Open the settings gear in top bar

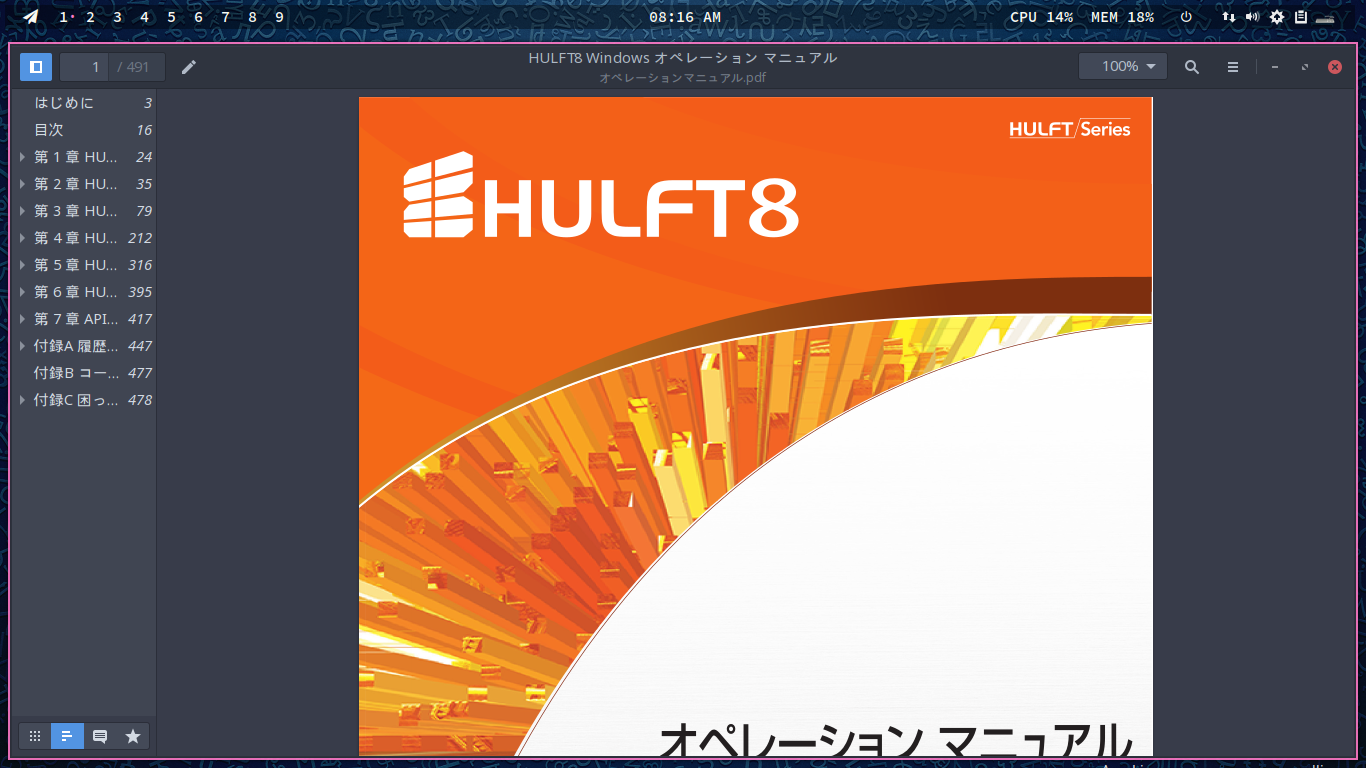coord(1277,17)
